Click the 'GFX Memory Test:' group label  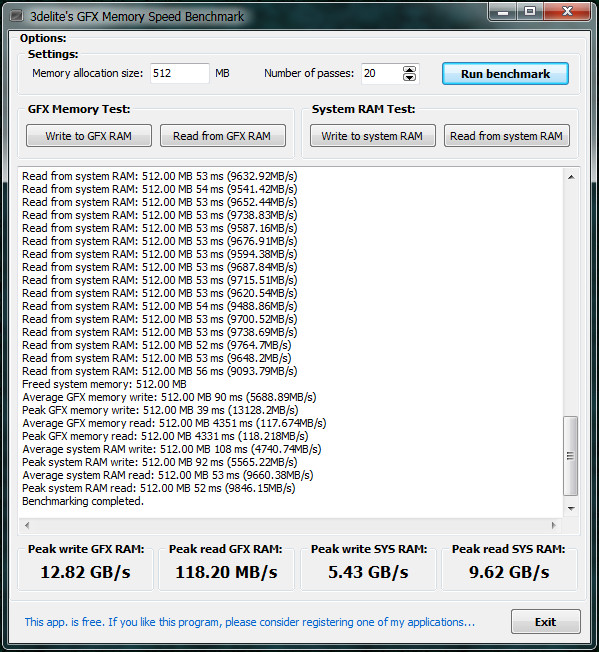coord(79,109)
